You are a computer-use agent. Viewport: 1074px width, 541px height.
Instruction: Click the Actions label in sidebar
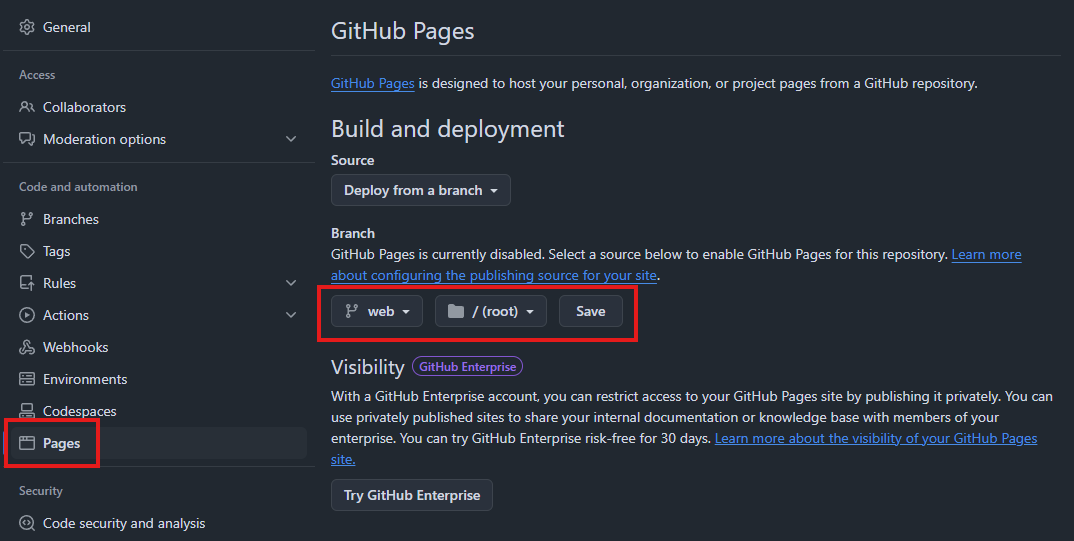[x=66, y=315]
